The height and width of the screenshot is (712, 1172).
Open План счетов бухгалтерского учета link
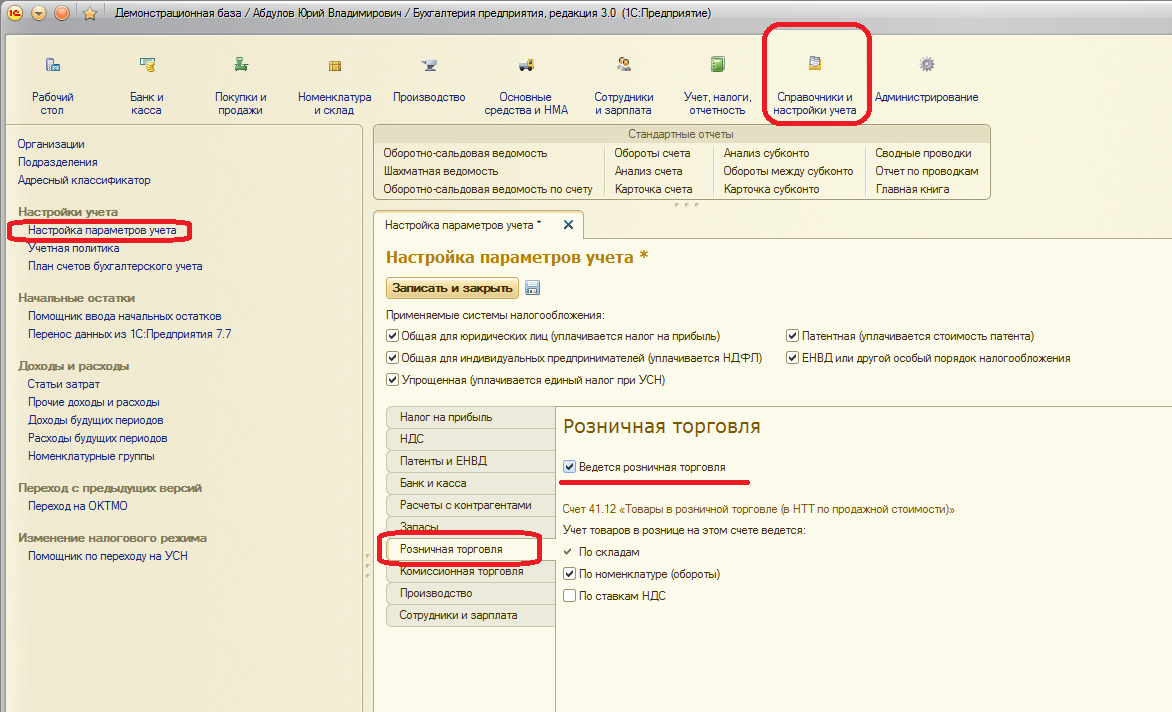coord(115,266)
